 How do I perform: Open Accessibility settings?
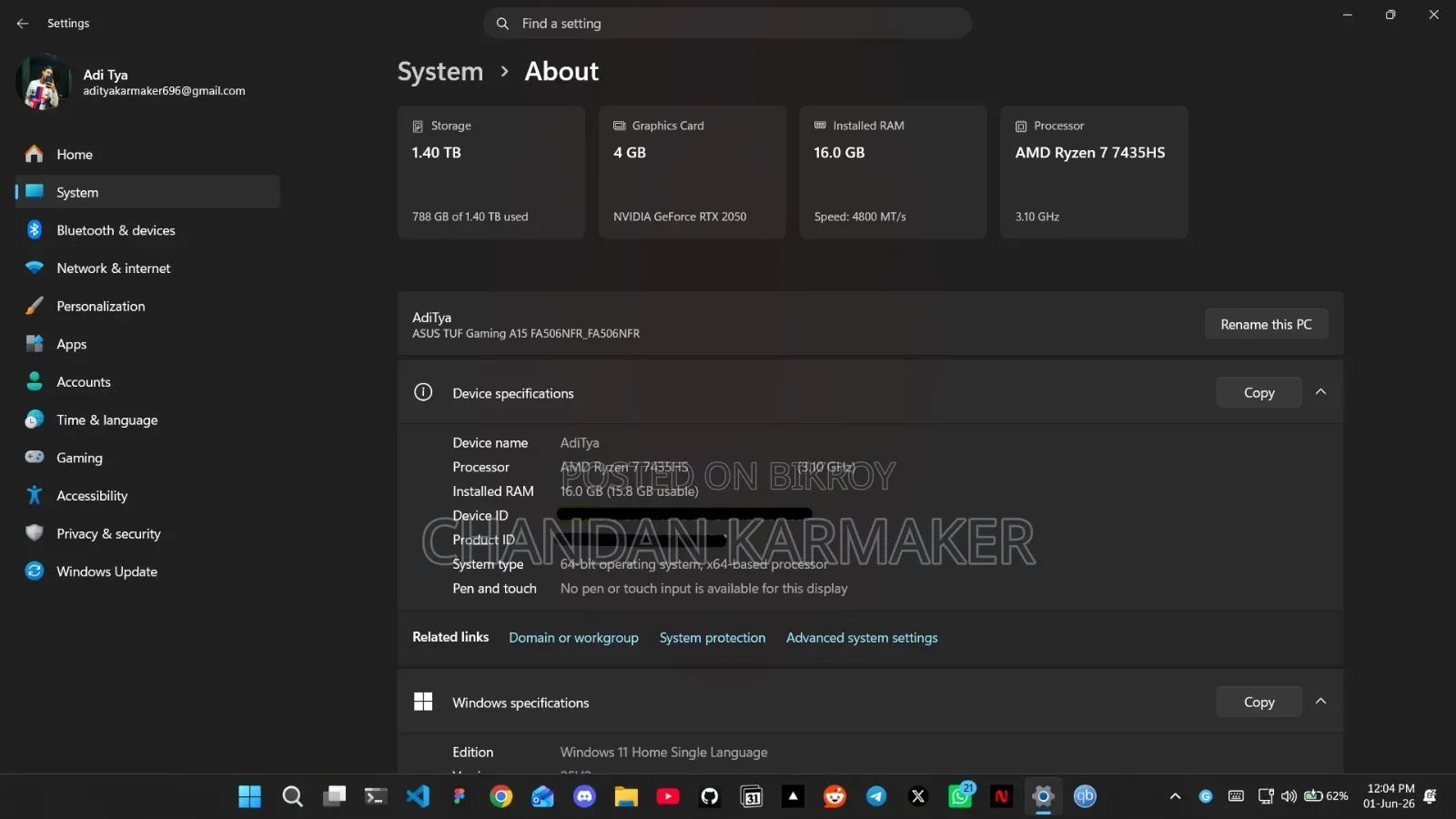click(147, 496)
